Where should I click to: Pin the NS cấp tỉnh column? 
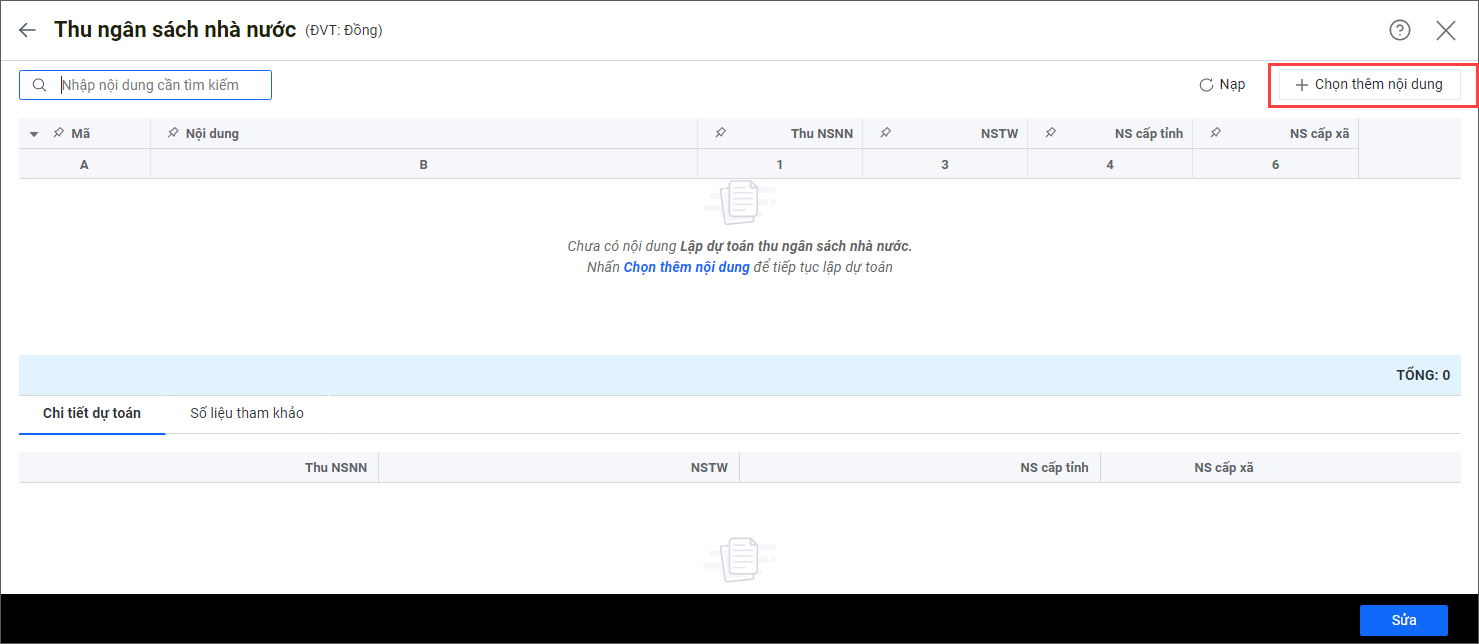(x=1050, y=133)
